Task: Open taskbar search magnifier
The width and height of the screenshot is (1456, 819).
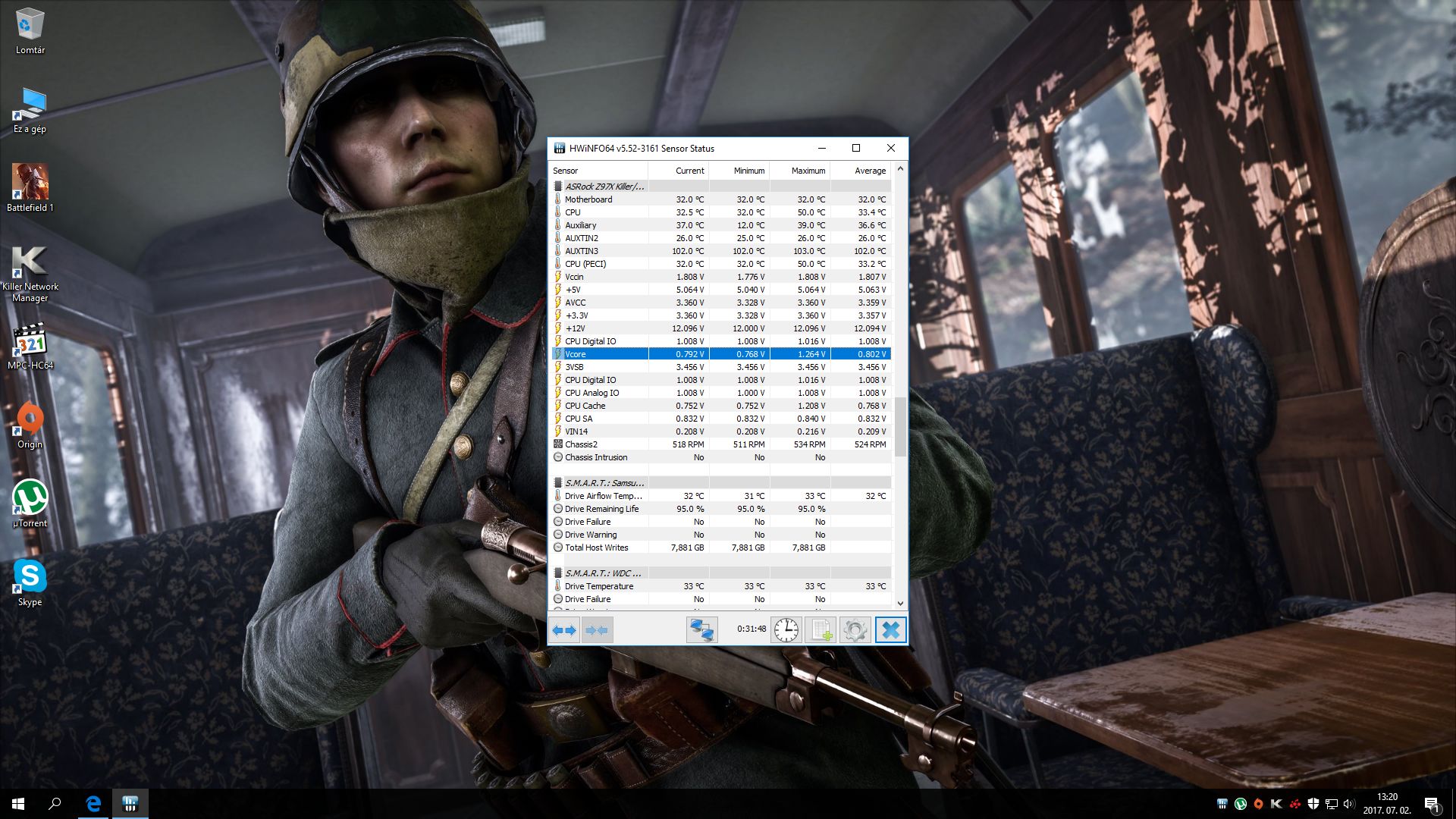Action: 55,804
